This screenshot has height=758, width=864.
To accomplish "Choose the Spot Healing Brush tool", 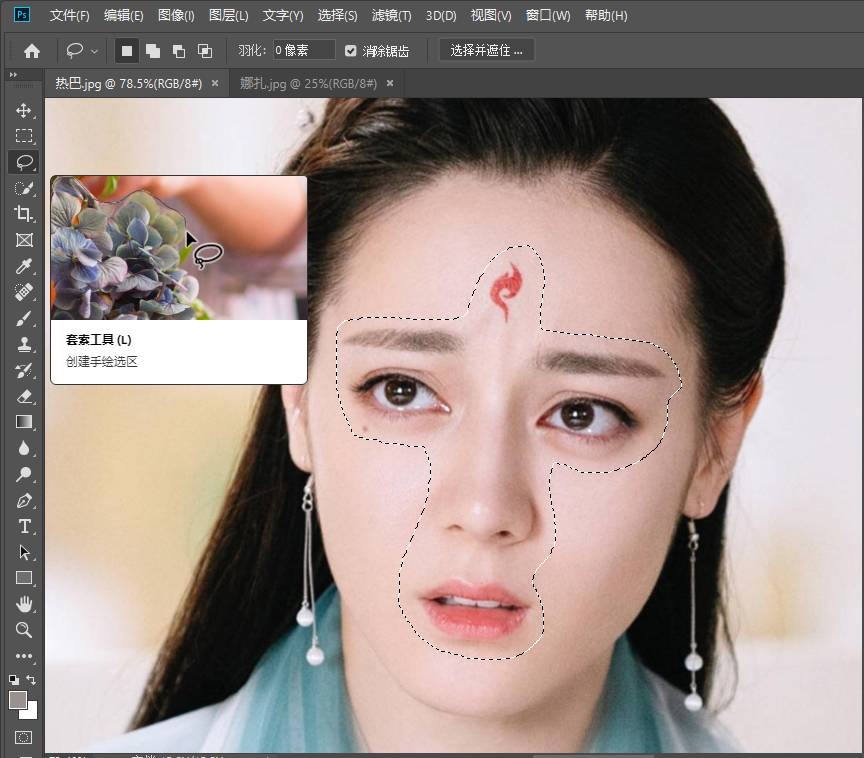I will coord(24,292).
